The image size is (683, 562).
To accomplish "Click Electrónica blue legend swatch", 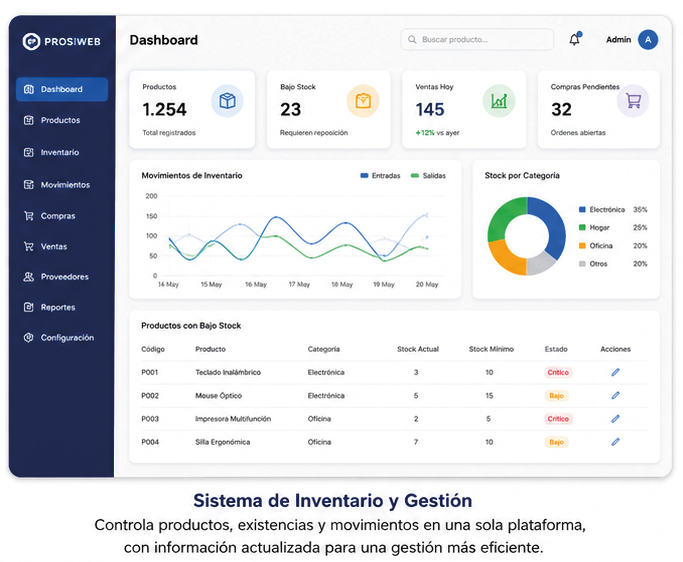I will click(x=582, y=210).
